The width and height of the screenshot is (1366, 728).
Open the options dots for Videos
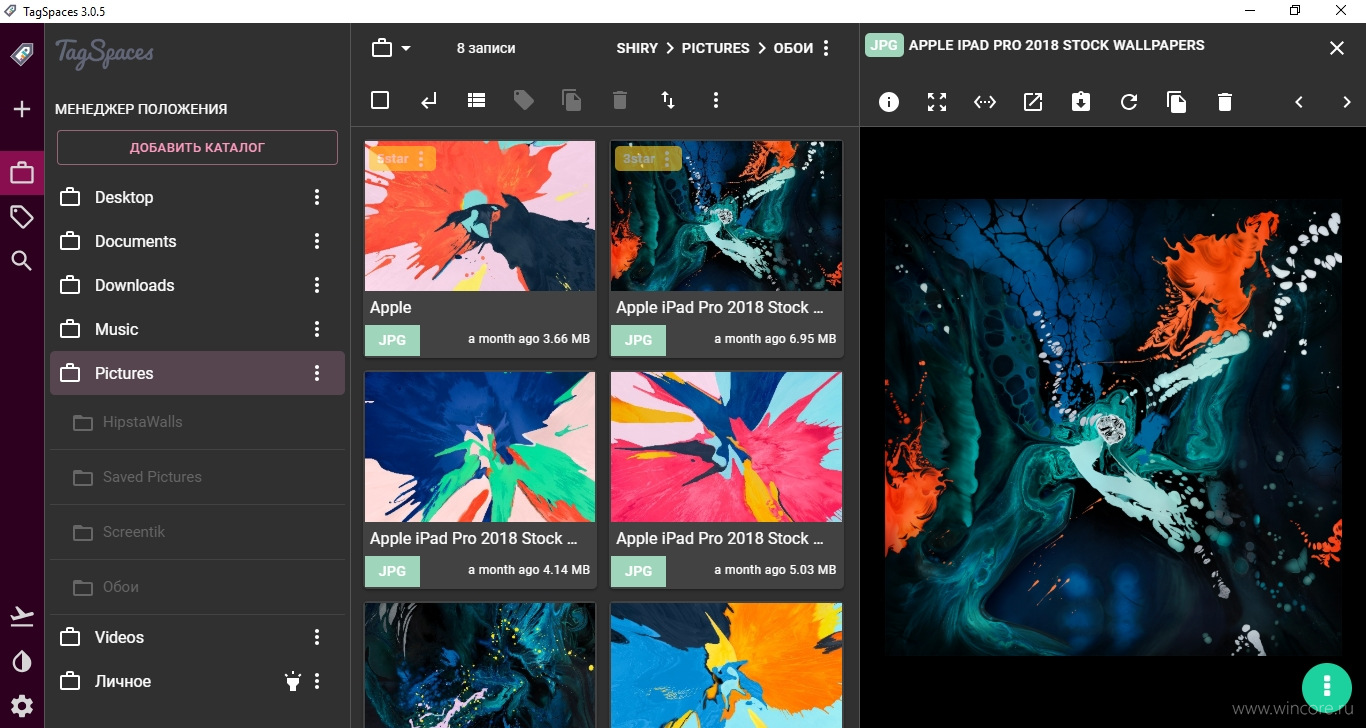pyautogui.click(x=317, y=637)
